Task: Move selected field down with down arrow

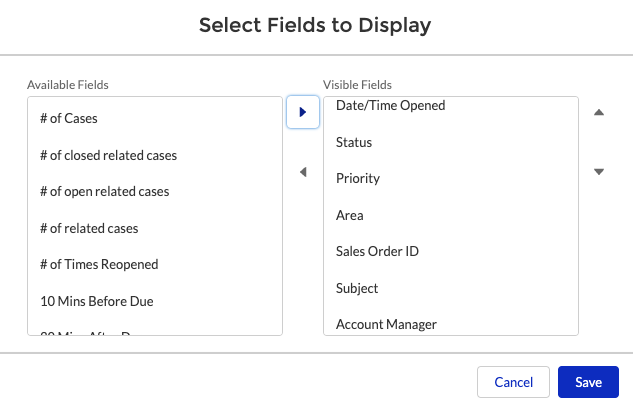Action: tap(599, 172)
